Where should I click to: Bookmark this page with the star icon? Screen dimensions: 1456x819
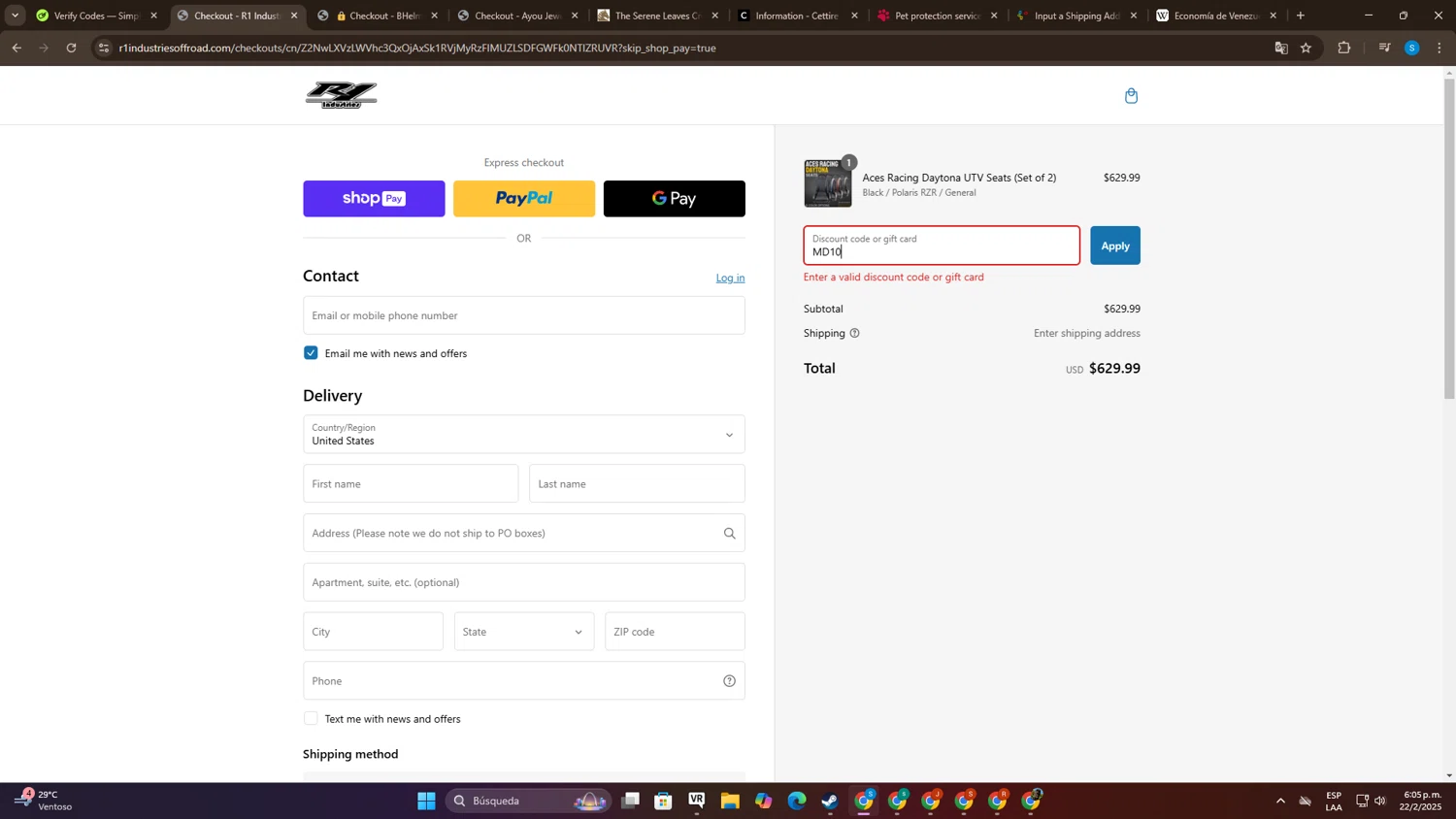[1306, 48]
